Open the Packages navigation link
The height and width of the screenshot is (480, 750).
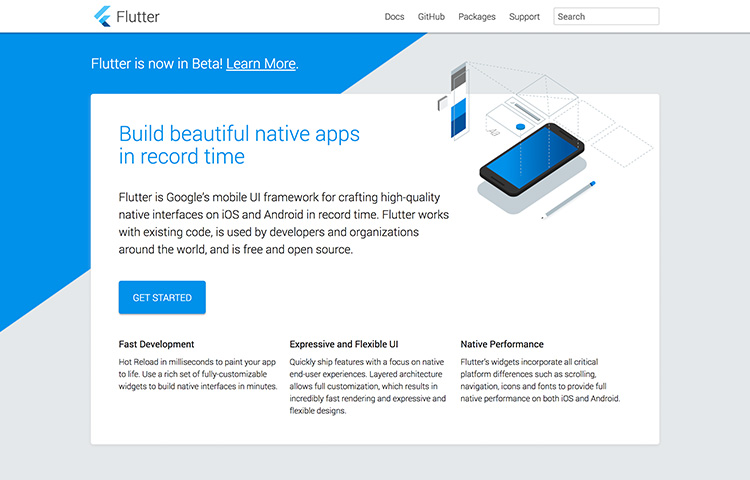(x=477, y=17)
